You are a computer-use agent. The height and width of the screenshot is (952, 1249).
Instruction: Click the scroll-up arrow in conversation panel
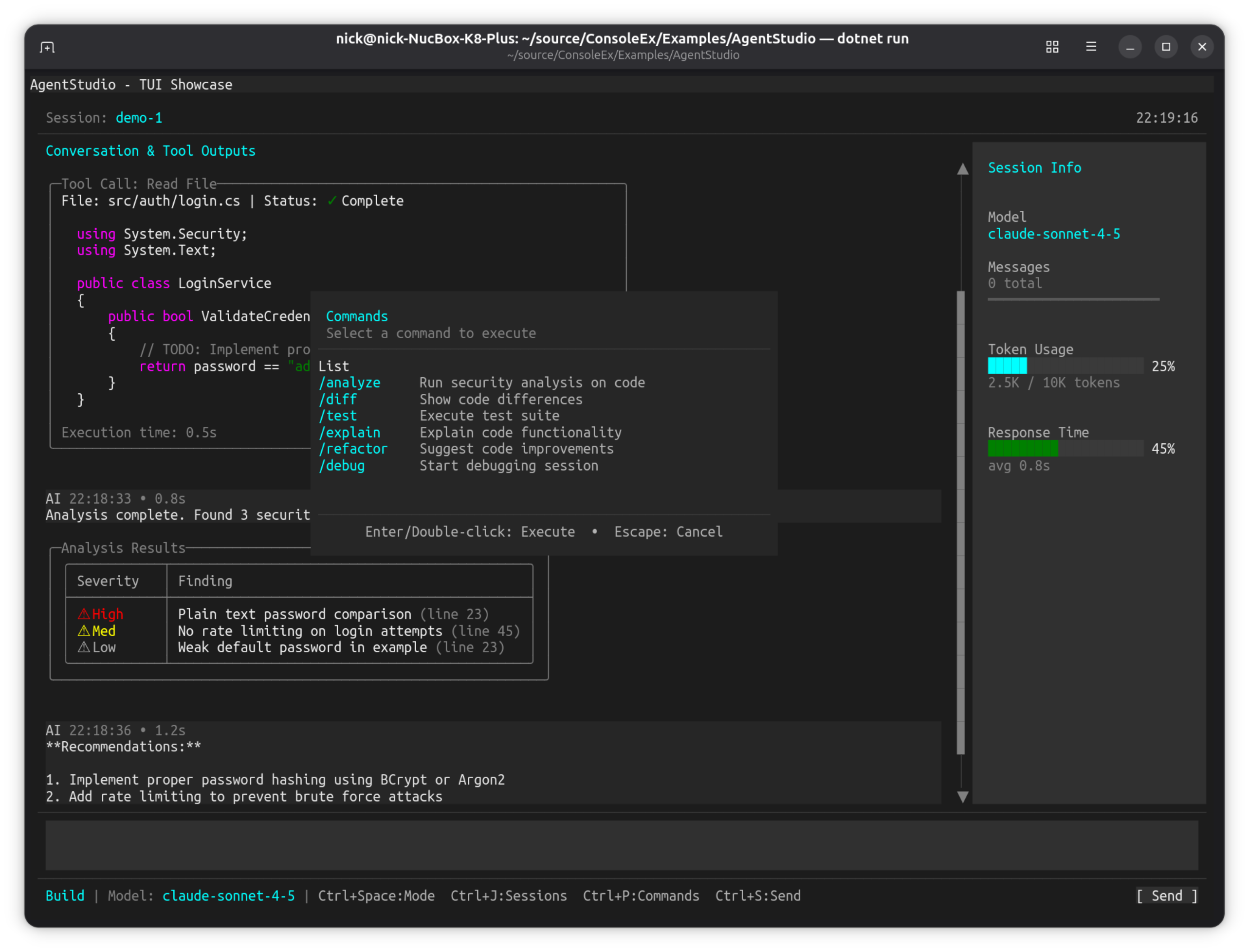point(962,169)
